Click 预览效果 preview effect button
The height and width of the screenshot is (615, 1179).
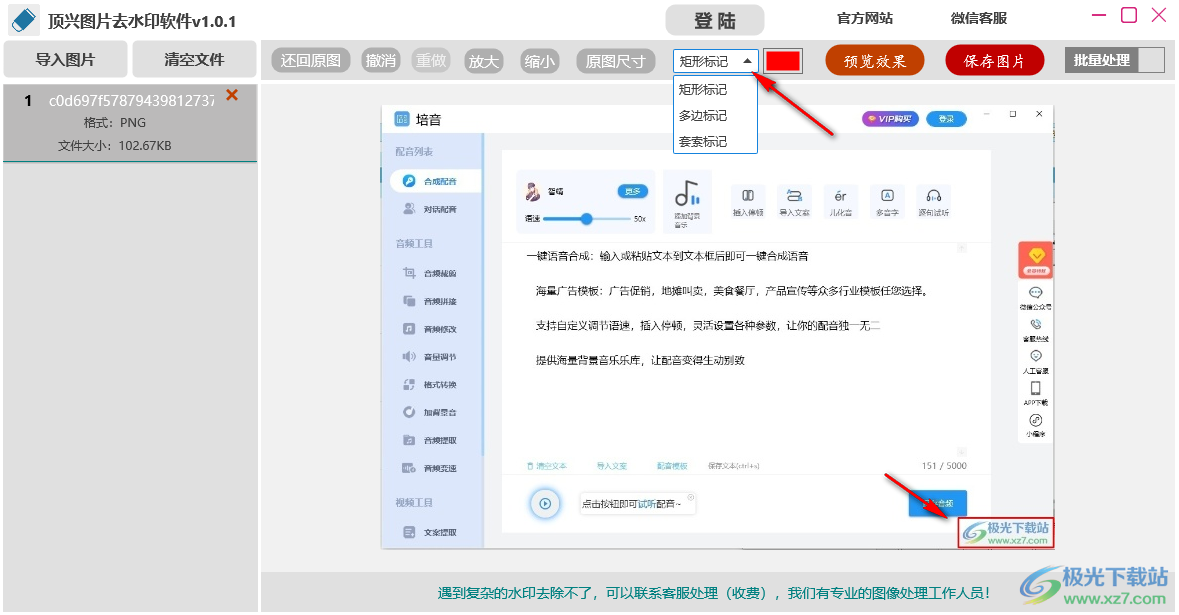click(x=874, y=61)
